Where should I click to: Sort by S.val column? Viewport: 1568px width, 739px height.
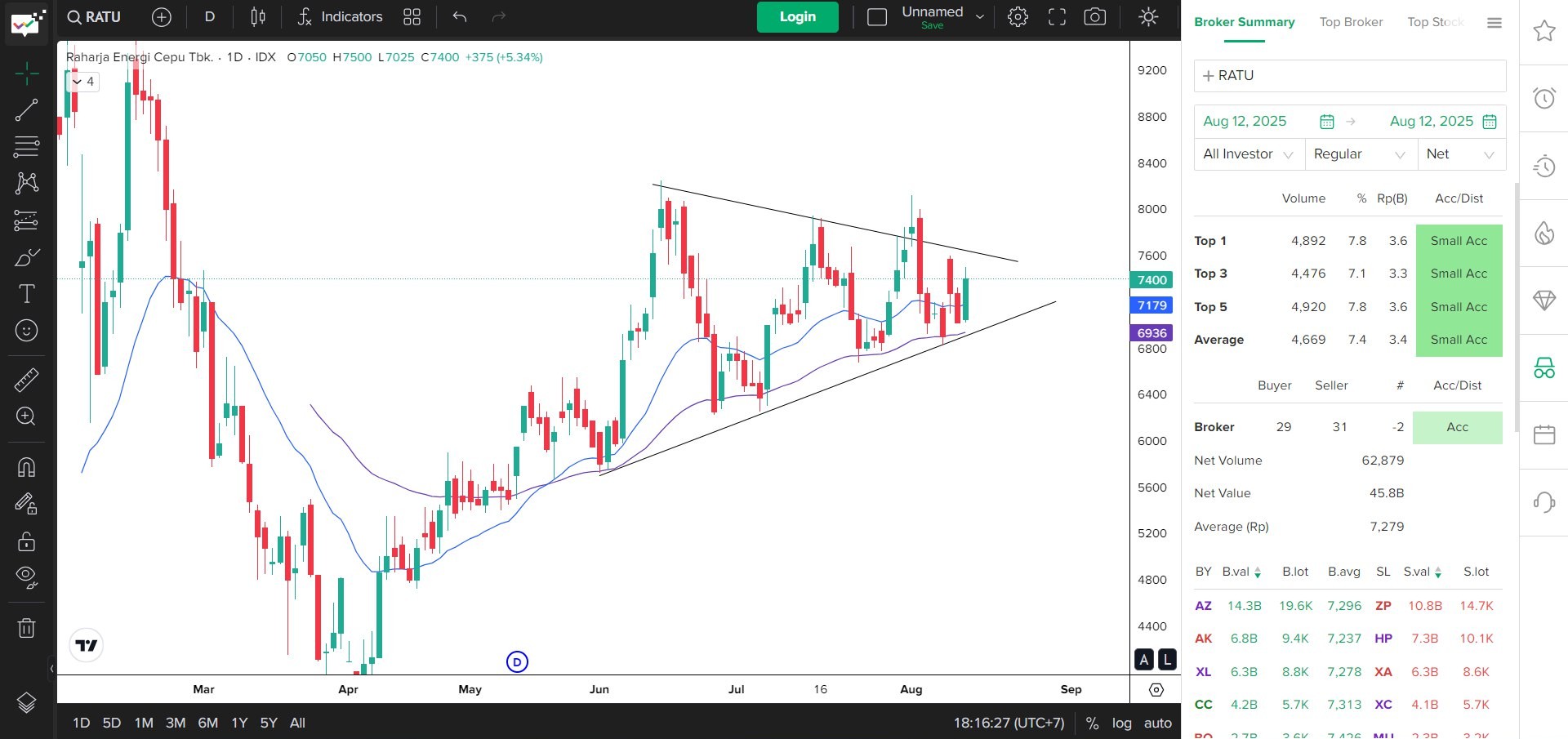click(1423, 572)
